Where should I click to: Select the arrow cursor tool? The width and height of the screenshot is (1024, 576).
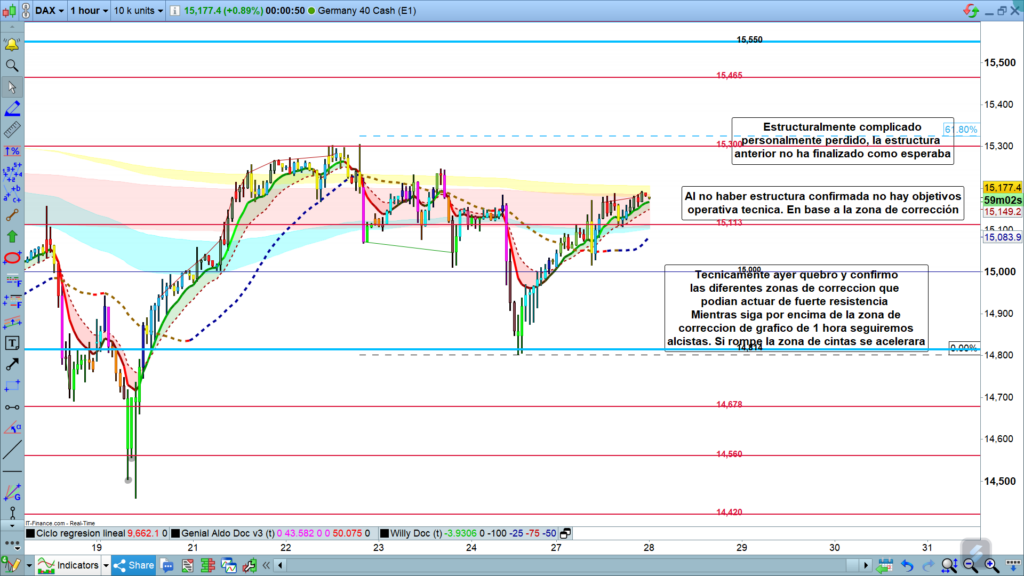[12, 88]
